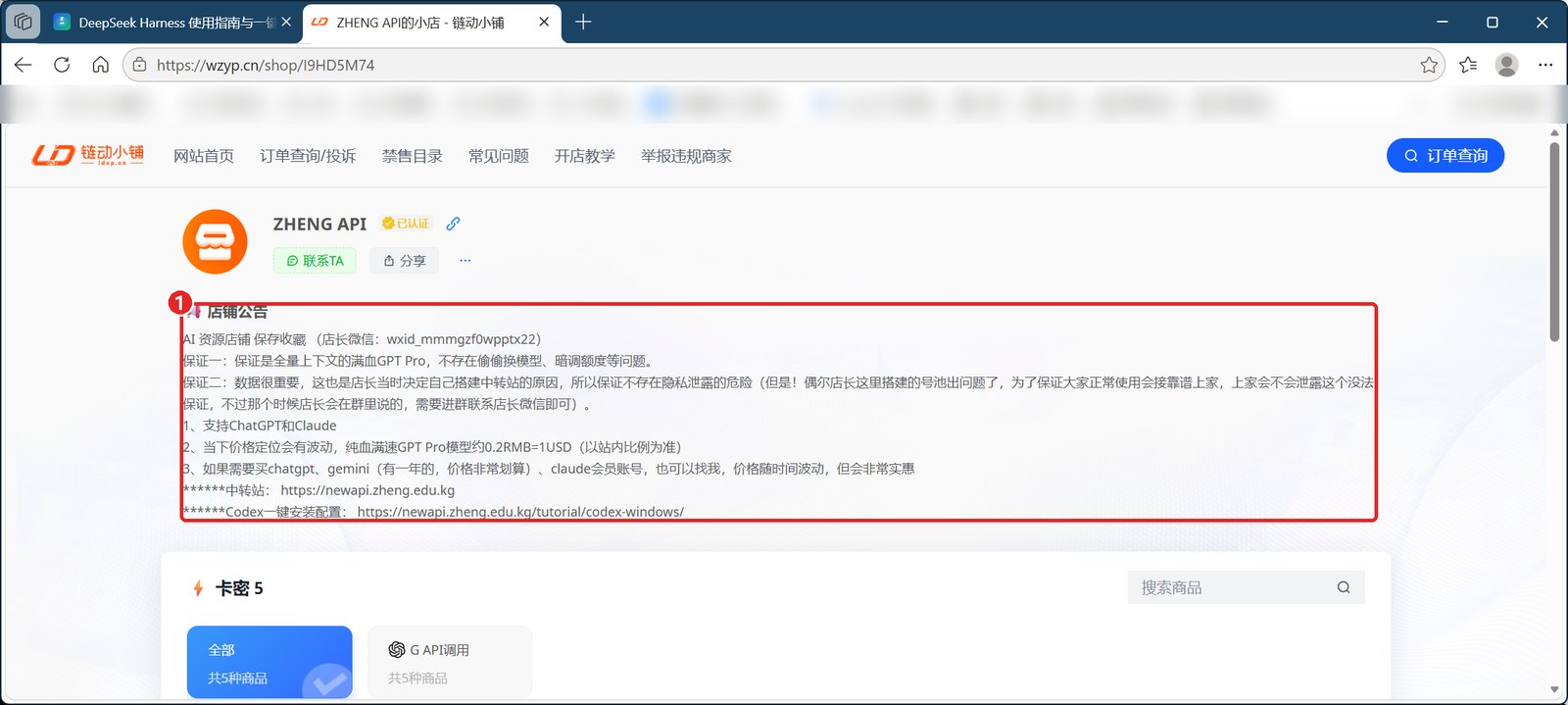This screenshot has width=1568, height=705.
Task: Go back to the previous page
Action: tap(24, 65)
